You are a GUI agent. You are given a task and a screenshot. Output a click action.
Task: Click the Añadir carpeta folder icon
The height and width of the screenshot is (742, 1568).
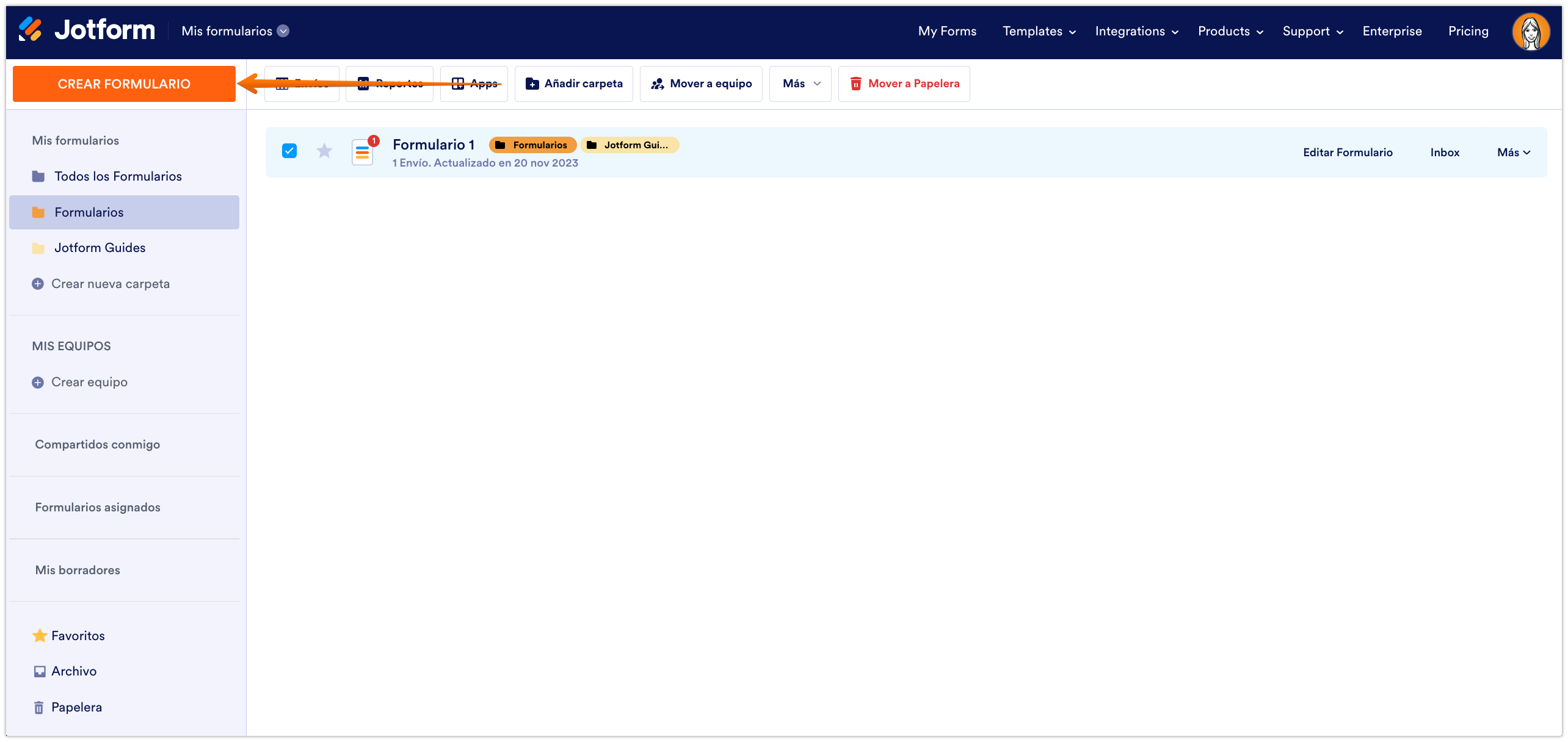[532, 84]
